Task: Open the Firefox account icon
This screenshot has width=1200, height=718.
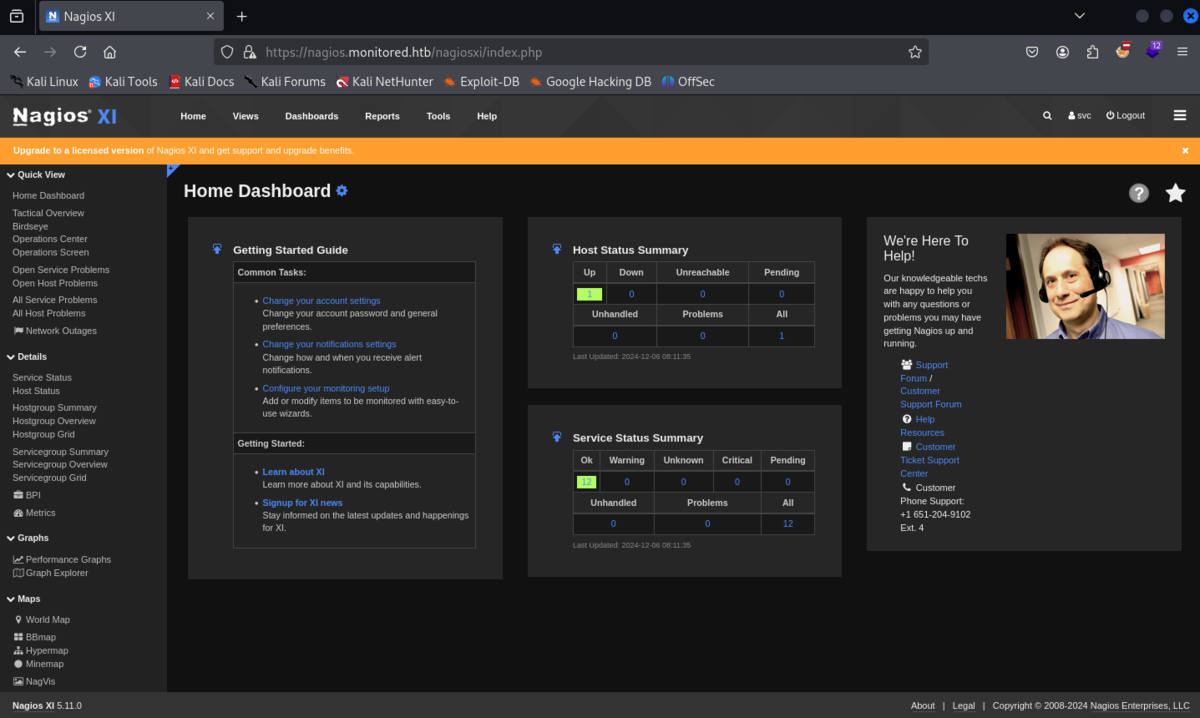Action: click(1062, 52)
